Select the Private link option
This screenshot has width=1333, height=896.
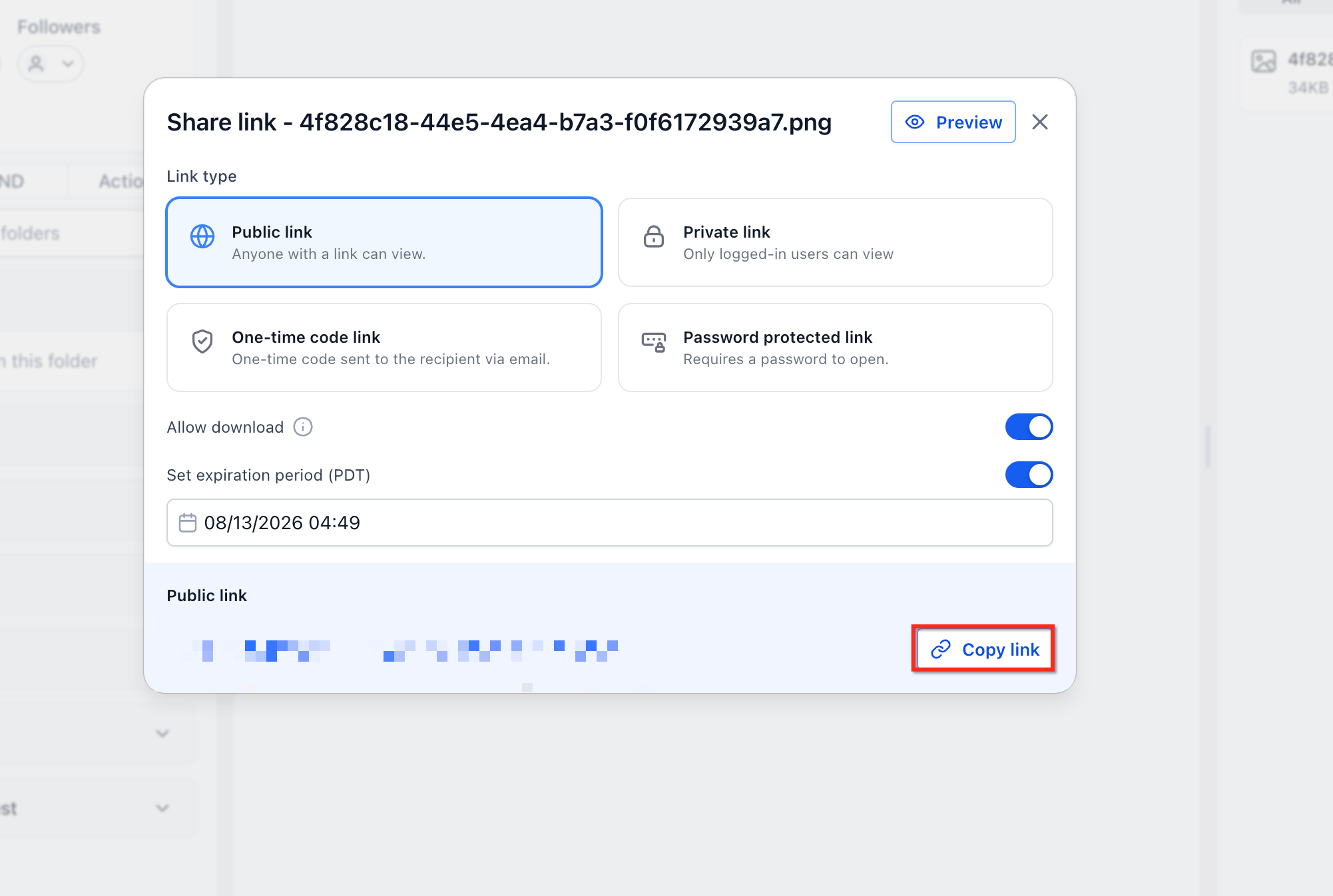(835, 242)
